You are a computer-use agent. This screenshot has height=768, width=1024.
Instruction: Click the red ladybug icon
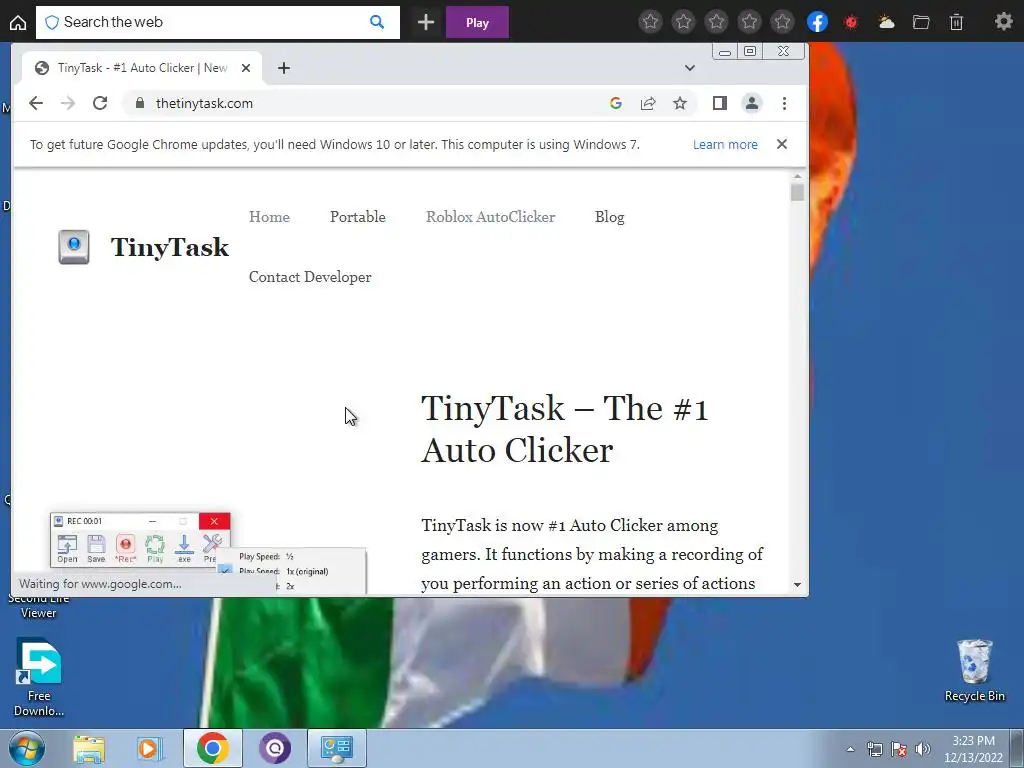pyautogui.click(x=850, y=23)
